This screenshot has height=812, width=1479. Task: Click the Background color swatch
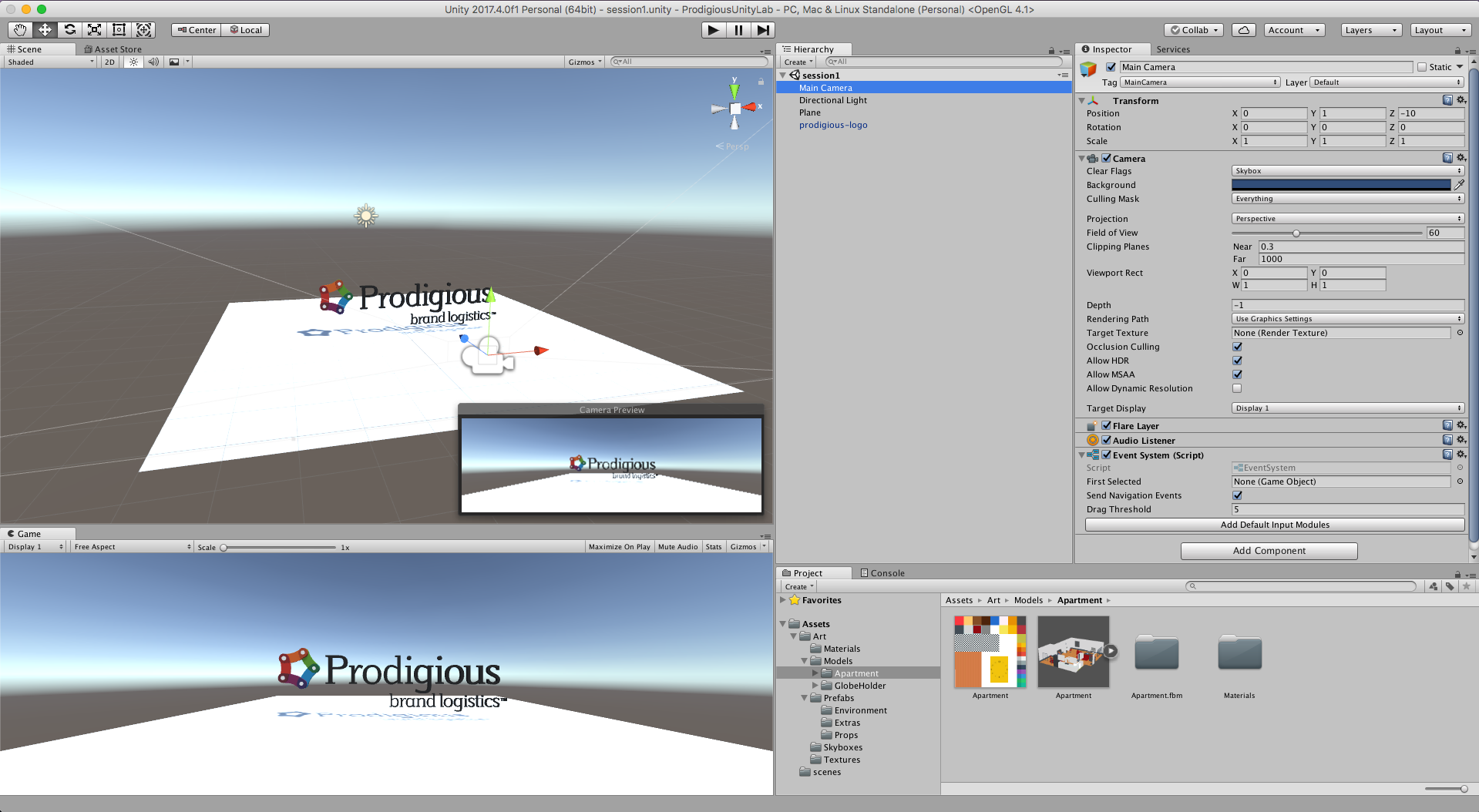[x=1341, y=185]
